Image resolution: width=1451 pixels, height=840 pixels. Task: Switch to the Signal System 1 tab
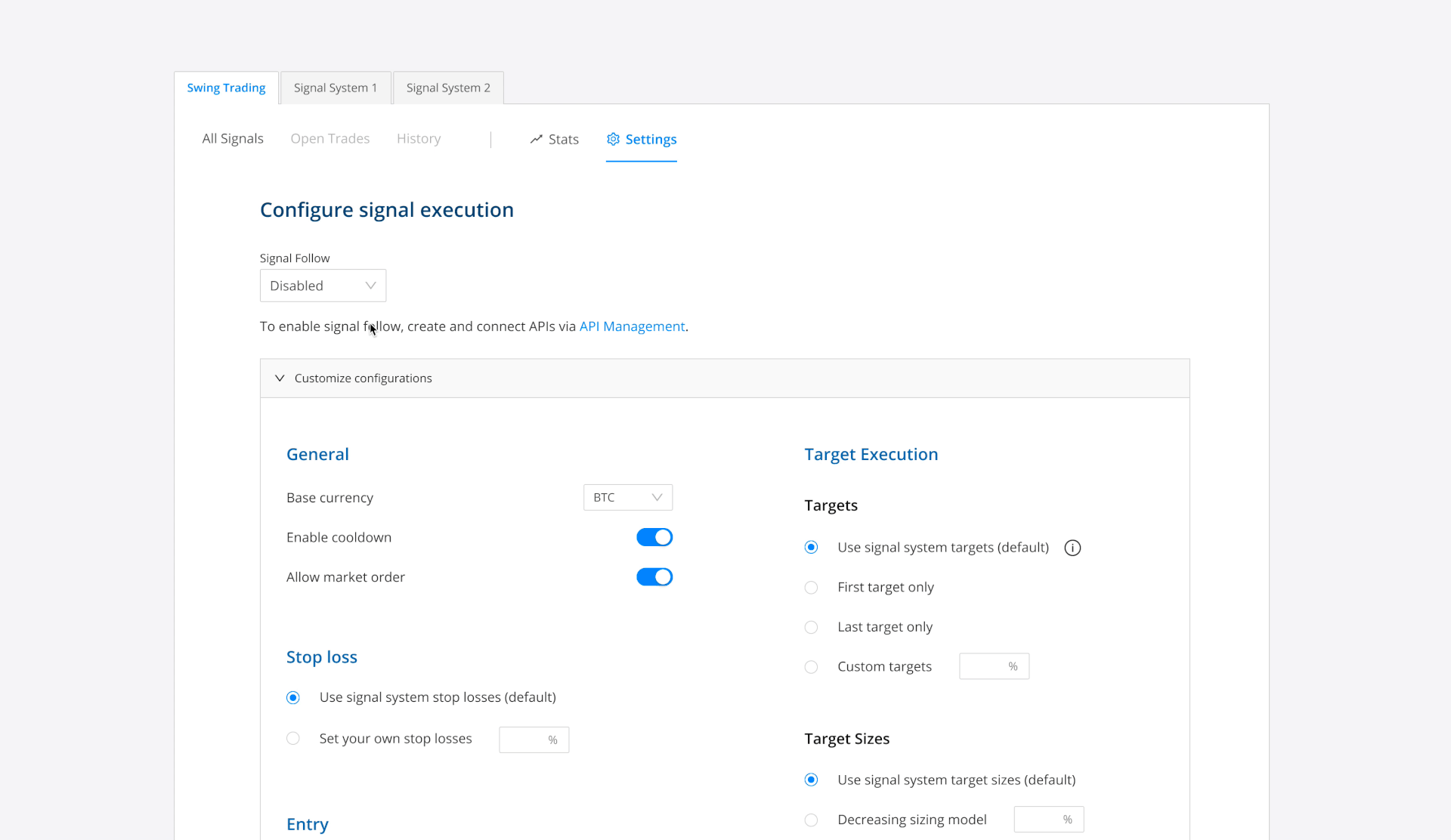click(x=336, y=88)
